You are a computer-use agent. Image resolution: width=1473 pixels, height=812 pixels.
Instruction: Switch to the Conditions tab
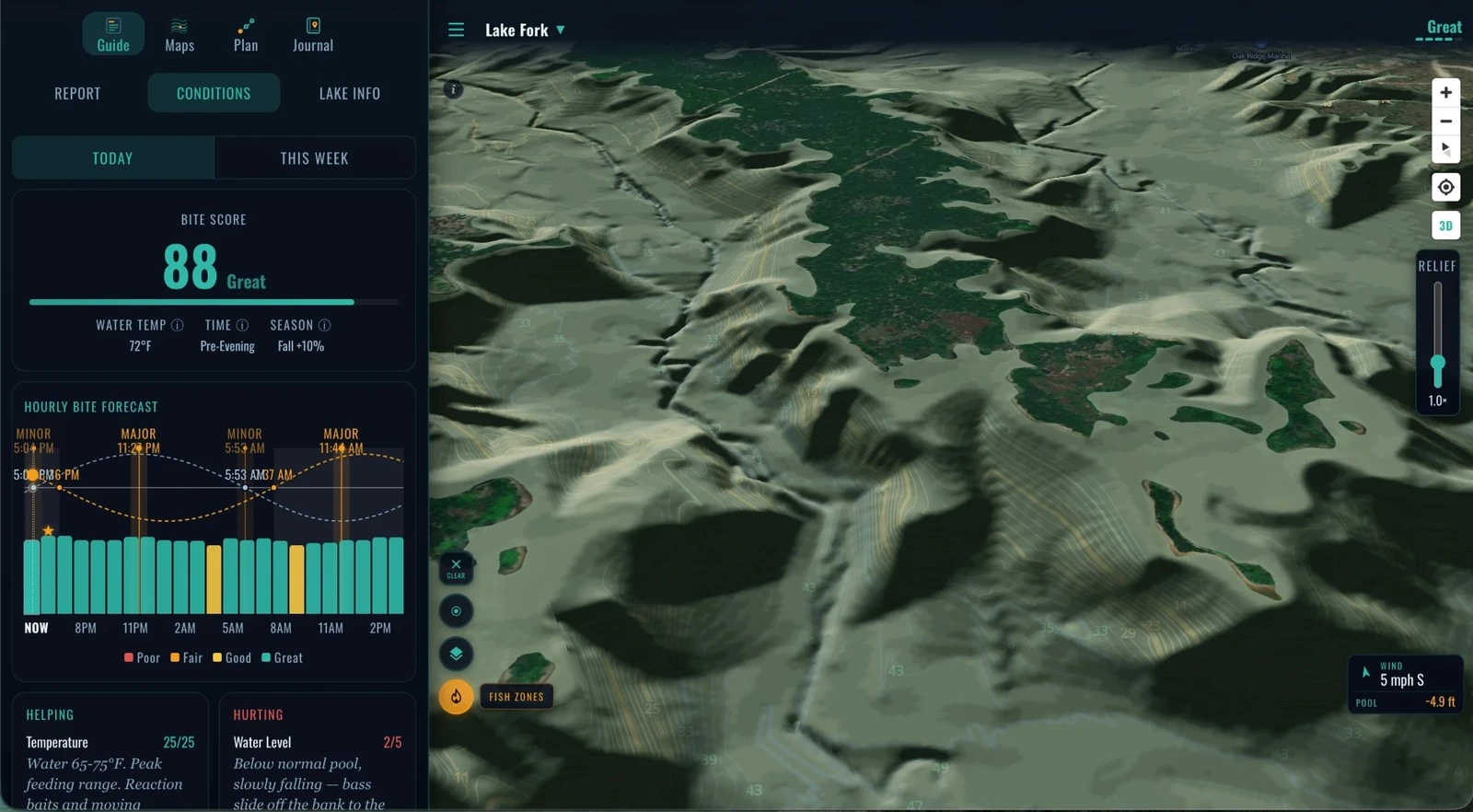(x=214, y=93)
